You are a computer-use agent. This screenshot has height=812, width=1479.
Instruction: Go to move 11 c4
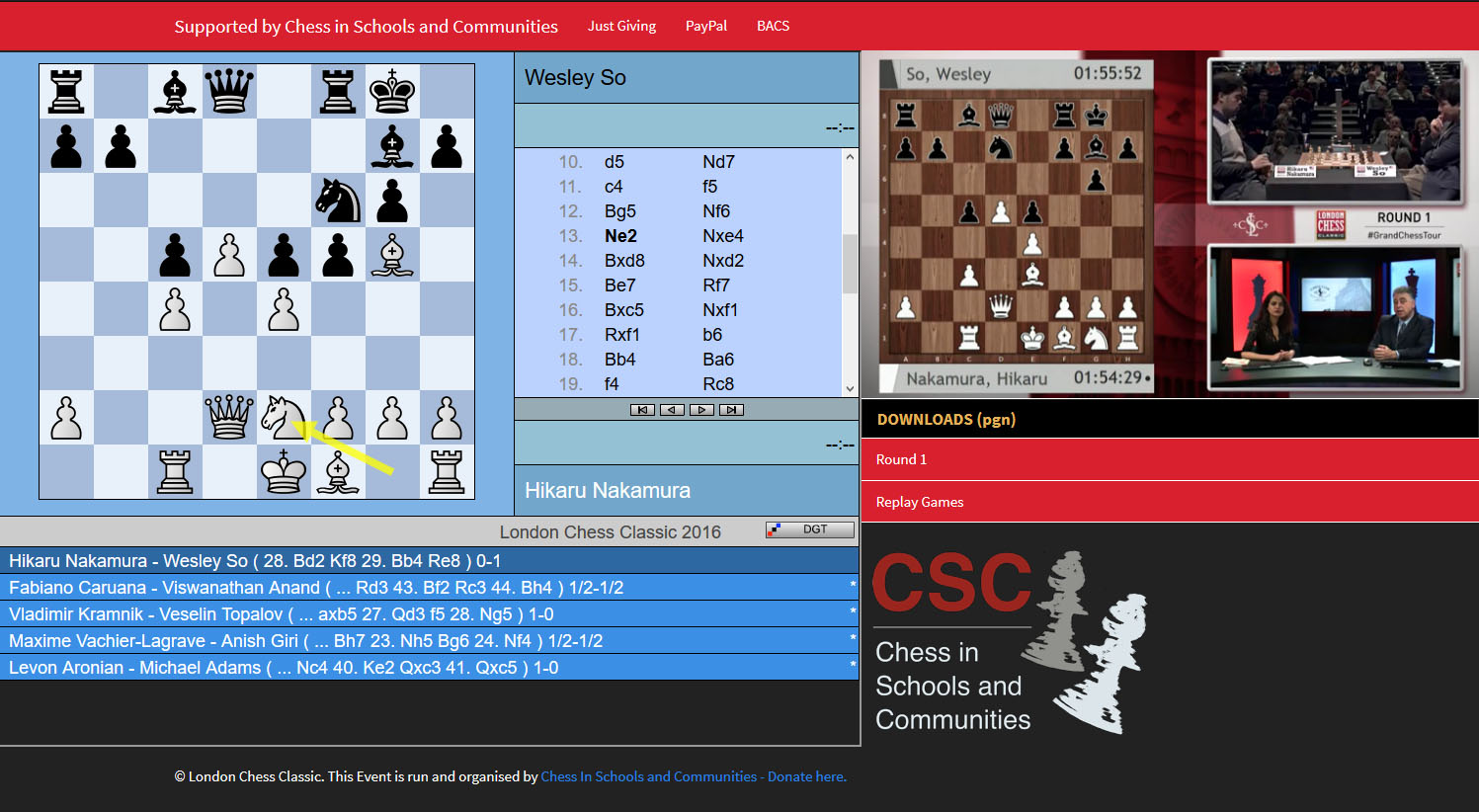pos(614,187)
